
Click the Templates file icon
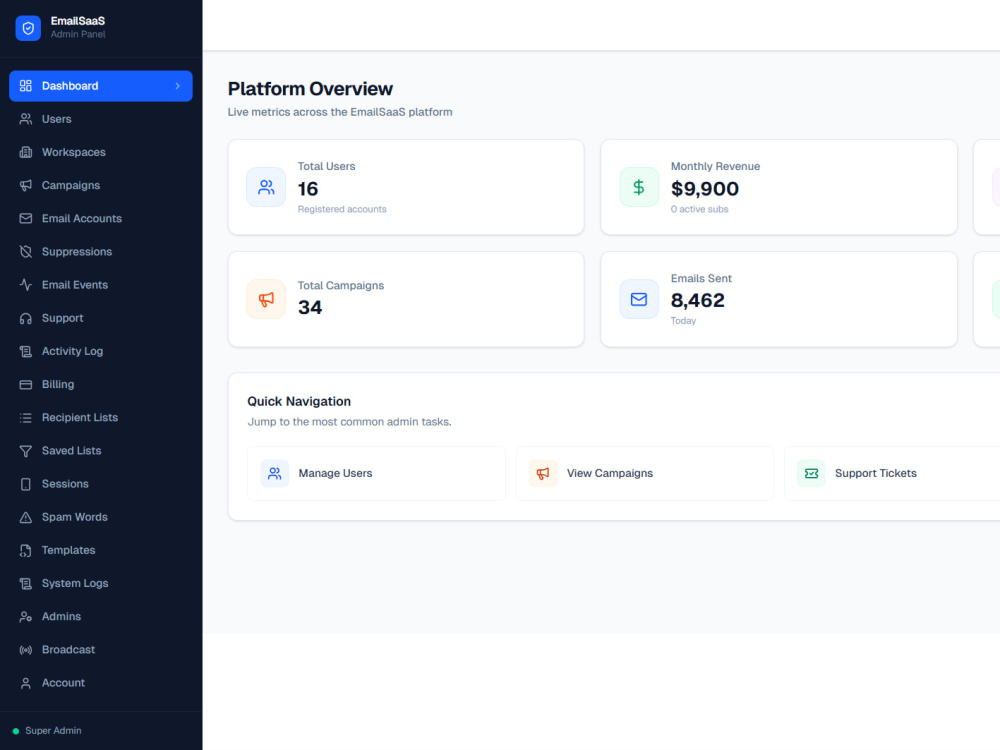(26, 550)
